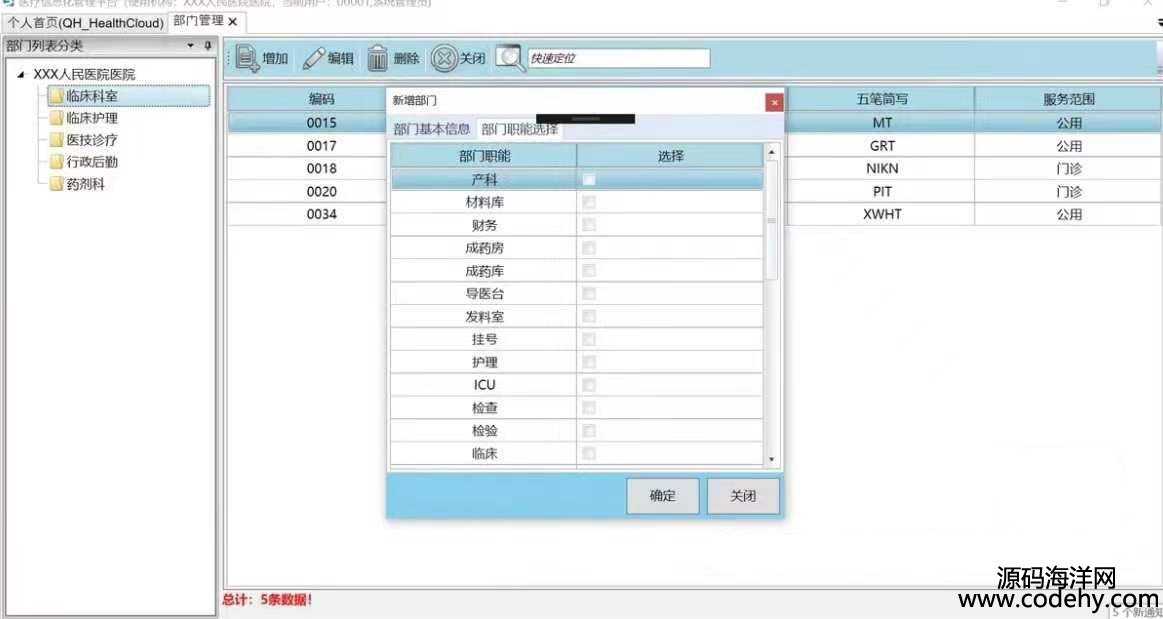Open the 个人首页 tab
Image resolution: width=1163 pixels, height=619 pixels.
point(85,22)
